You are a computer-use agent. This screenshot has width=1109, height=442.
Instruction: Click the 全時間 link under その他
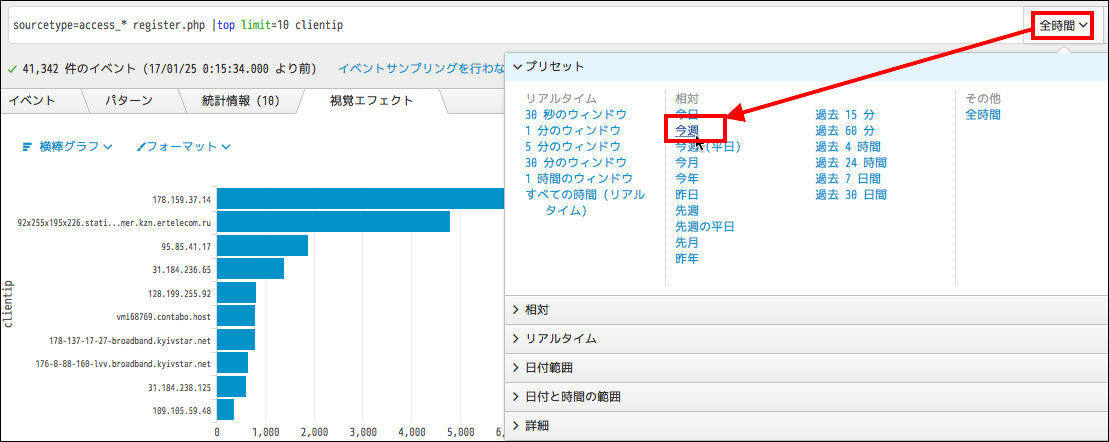coord(983,114)
